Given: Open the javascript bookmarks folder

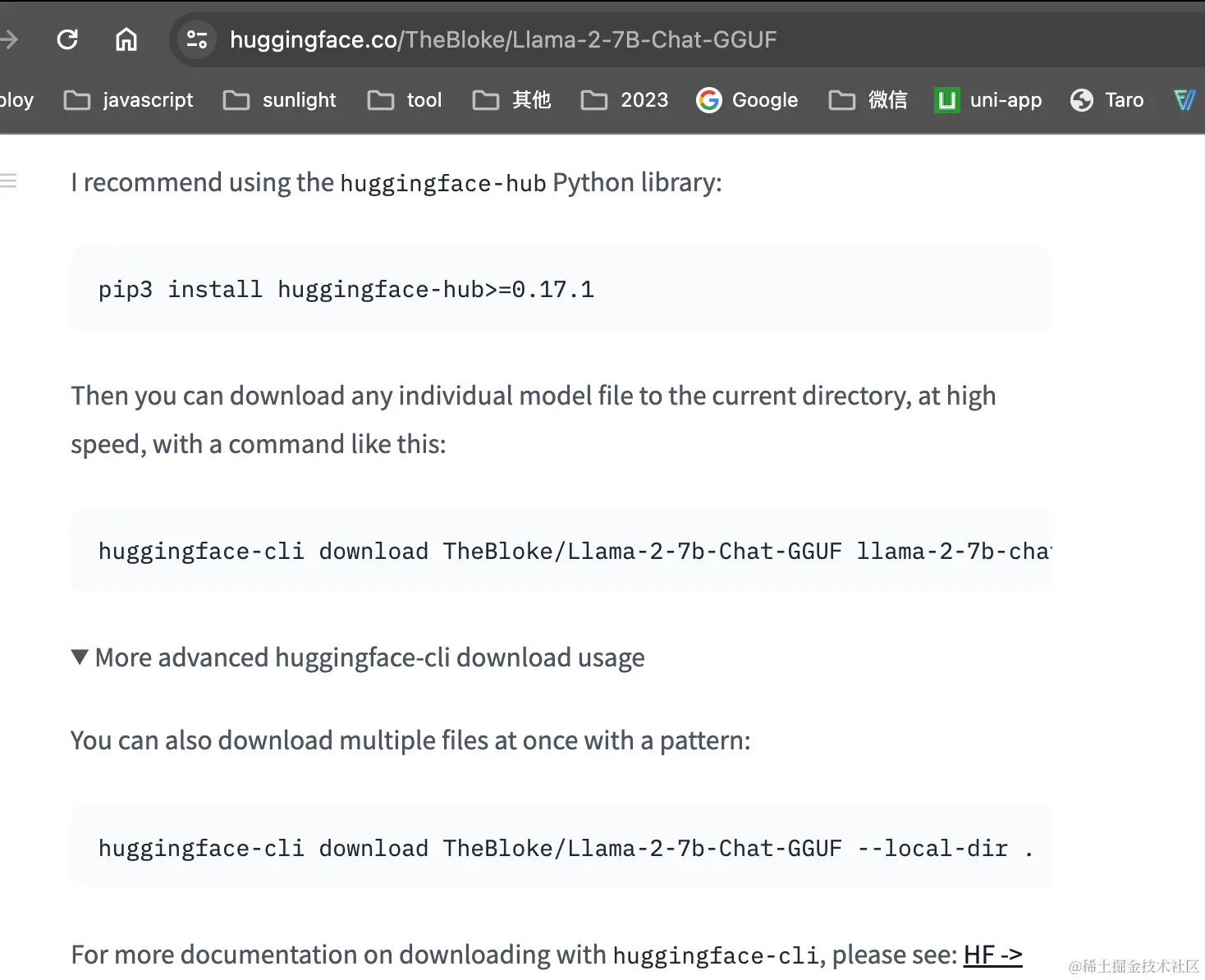Looking at the screenshot, I should (129, 100).
